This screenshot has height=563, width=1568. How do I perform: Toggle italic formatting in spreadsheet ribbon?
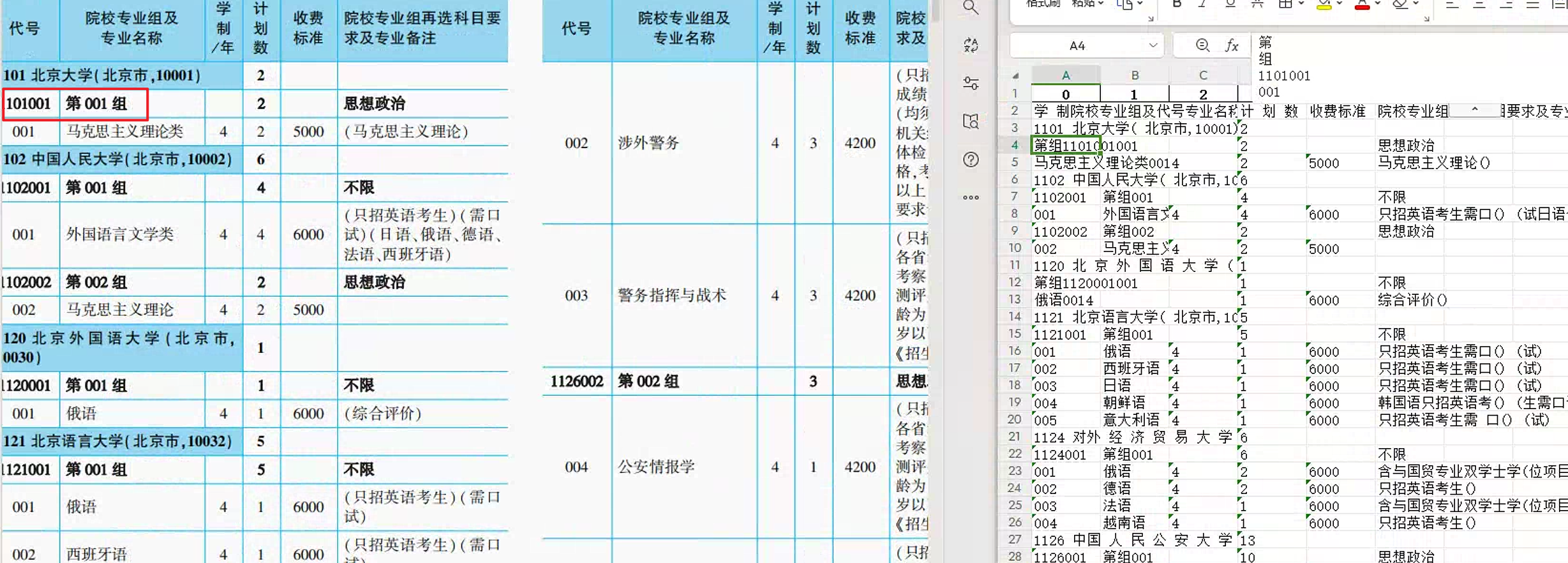pyautogui.click(x=1202, y=4)
